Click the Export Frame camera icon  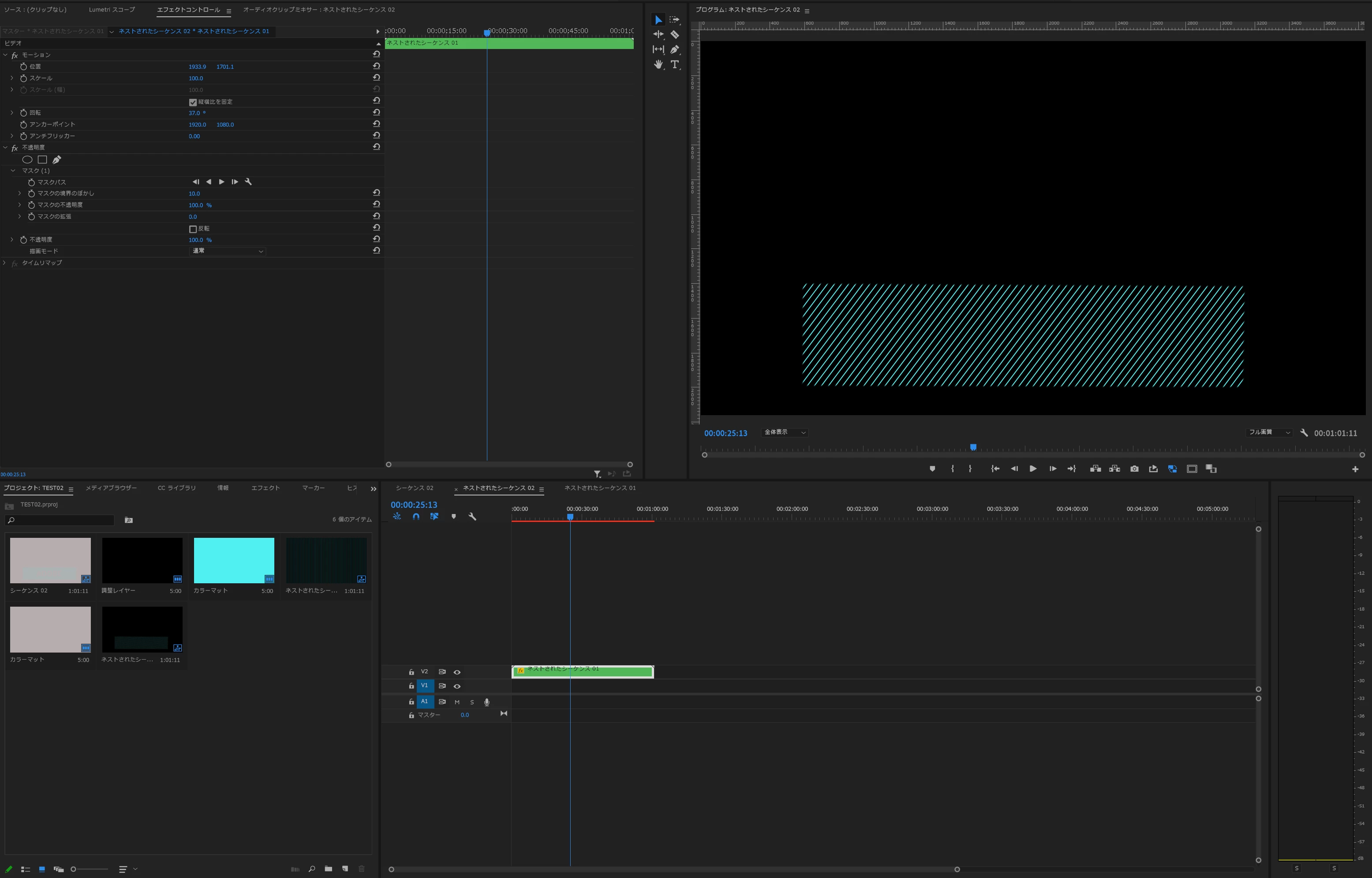pyautogui.click(x=1134, y=469)
